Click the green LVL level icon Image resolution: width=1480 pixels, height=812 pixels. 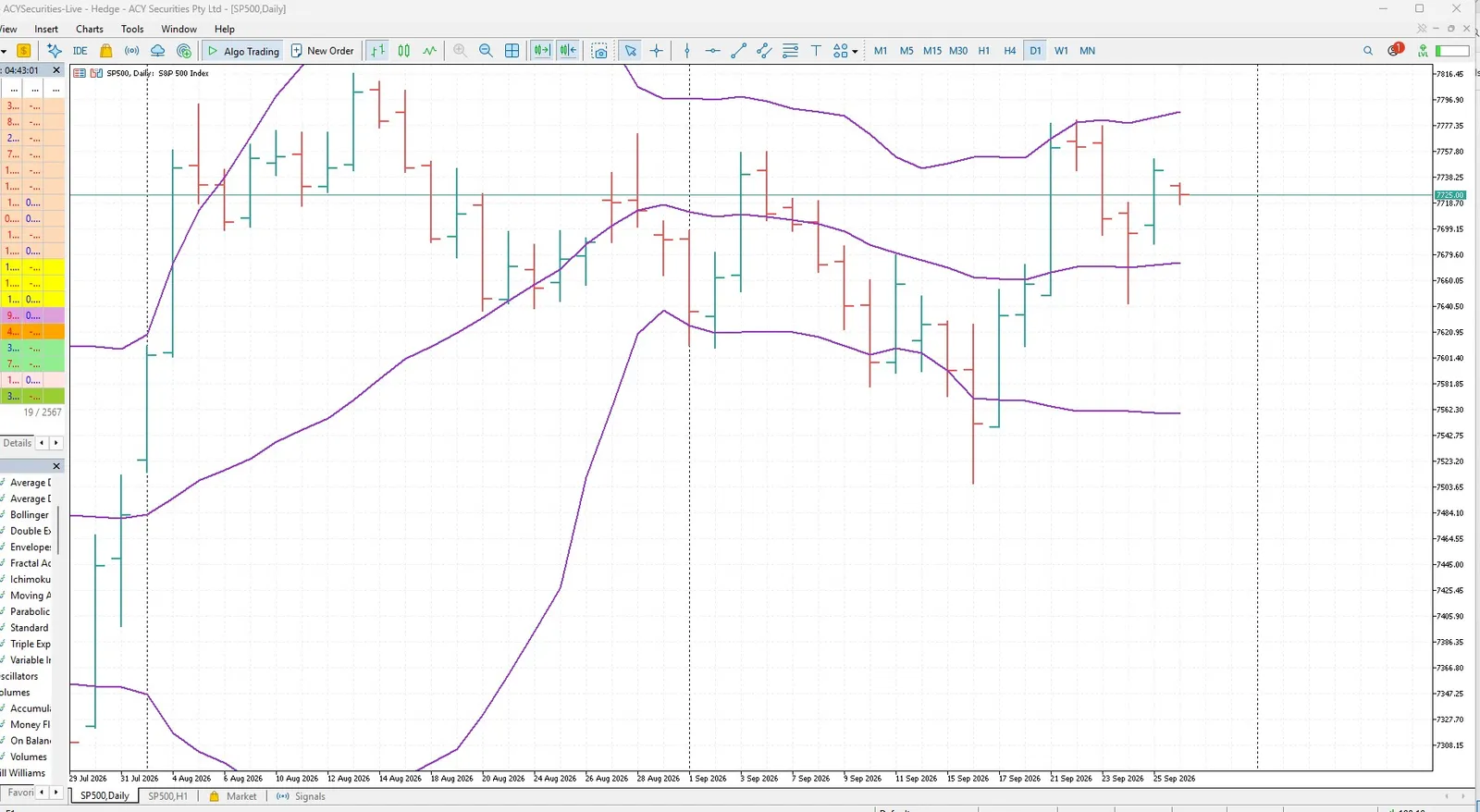(x=1424, y=51)
